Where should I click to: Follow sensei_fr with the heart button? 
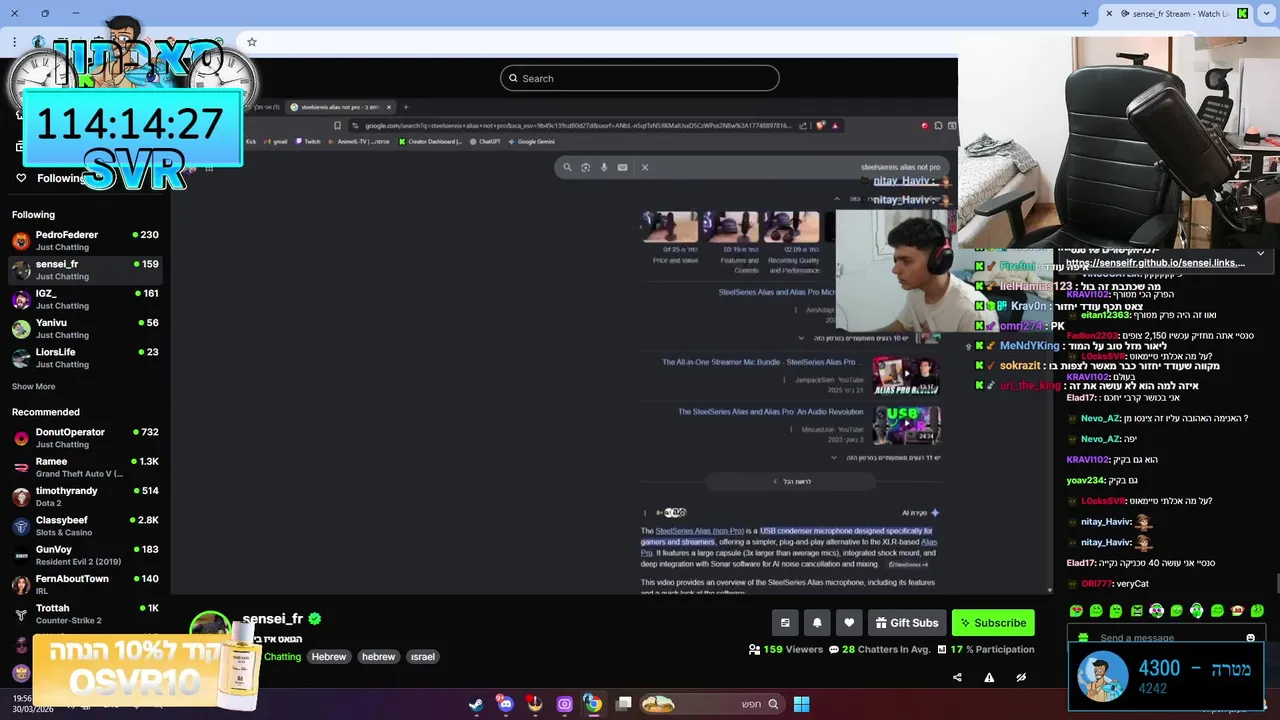pyautogui.click(x=849, y=622)
